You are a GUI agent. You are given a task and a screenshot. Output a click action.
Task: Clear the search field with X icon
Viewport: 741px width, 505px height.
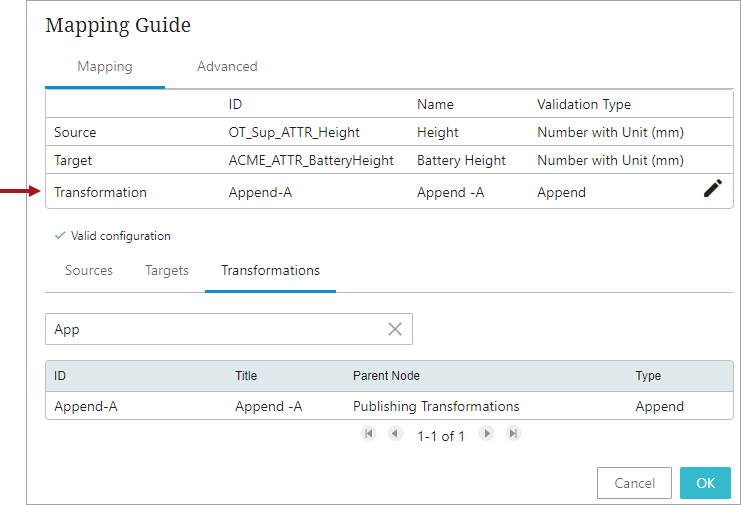(x=395, y=329)
